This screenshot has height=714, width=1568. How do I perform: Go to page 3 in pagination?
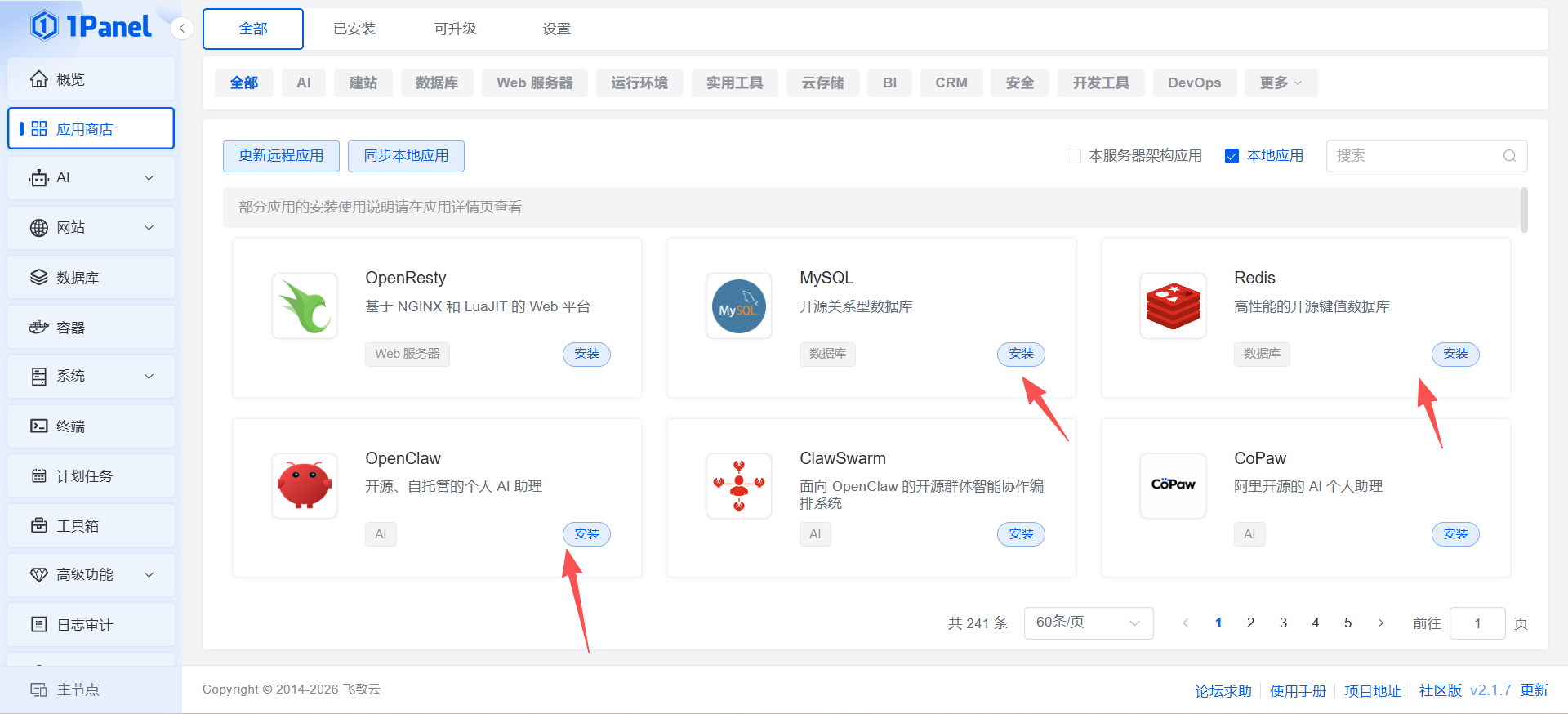click(1283, 623)
